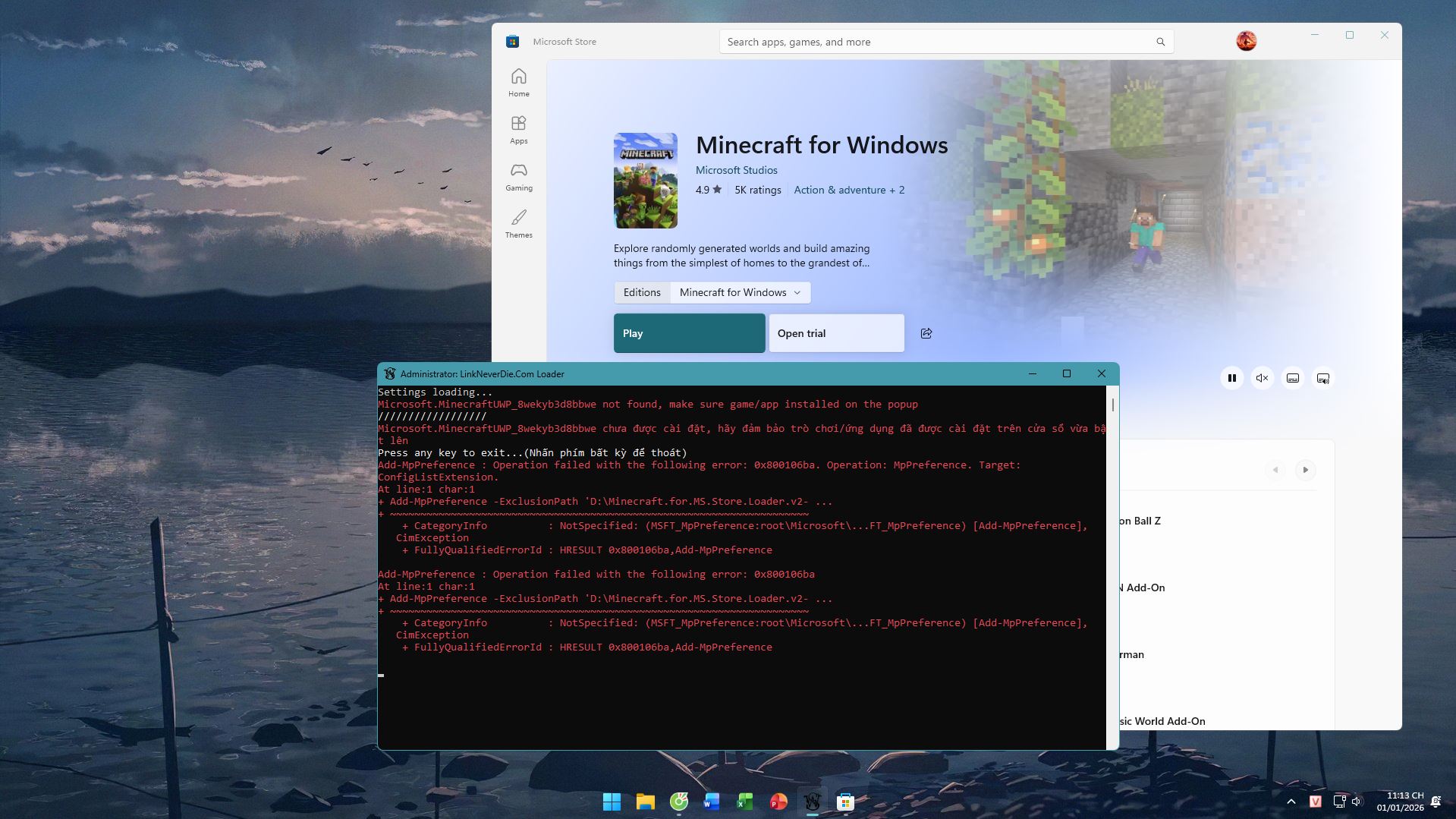The height and width of the screenshot is (819, 1456).
Task: Advance the add-ons carousel with next arrow
Action: click(1305, 470)
